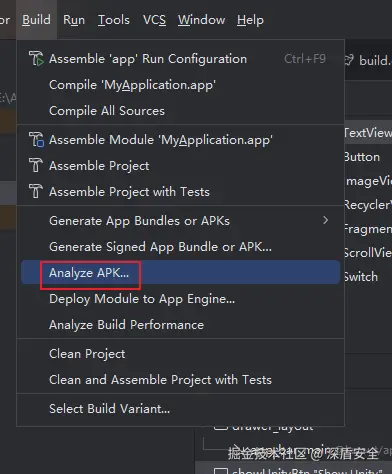This screenshot has width=392, height=474.
Task: Open the Tools menu
Action: click(x=114, y=20)
